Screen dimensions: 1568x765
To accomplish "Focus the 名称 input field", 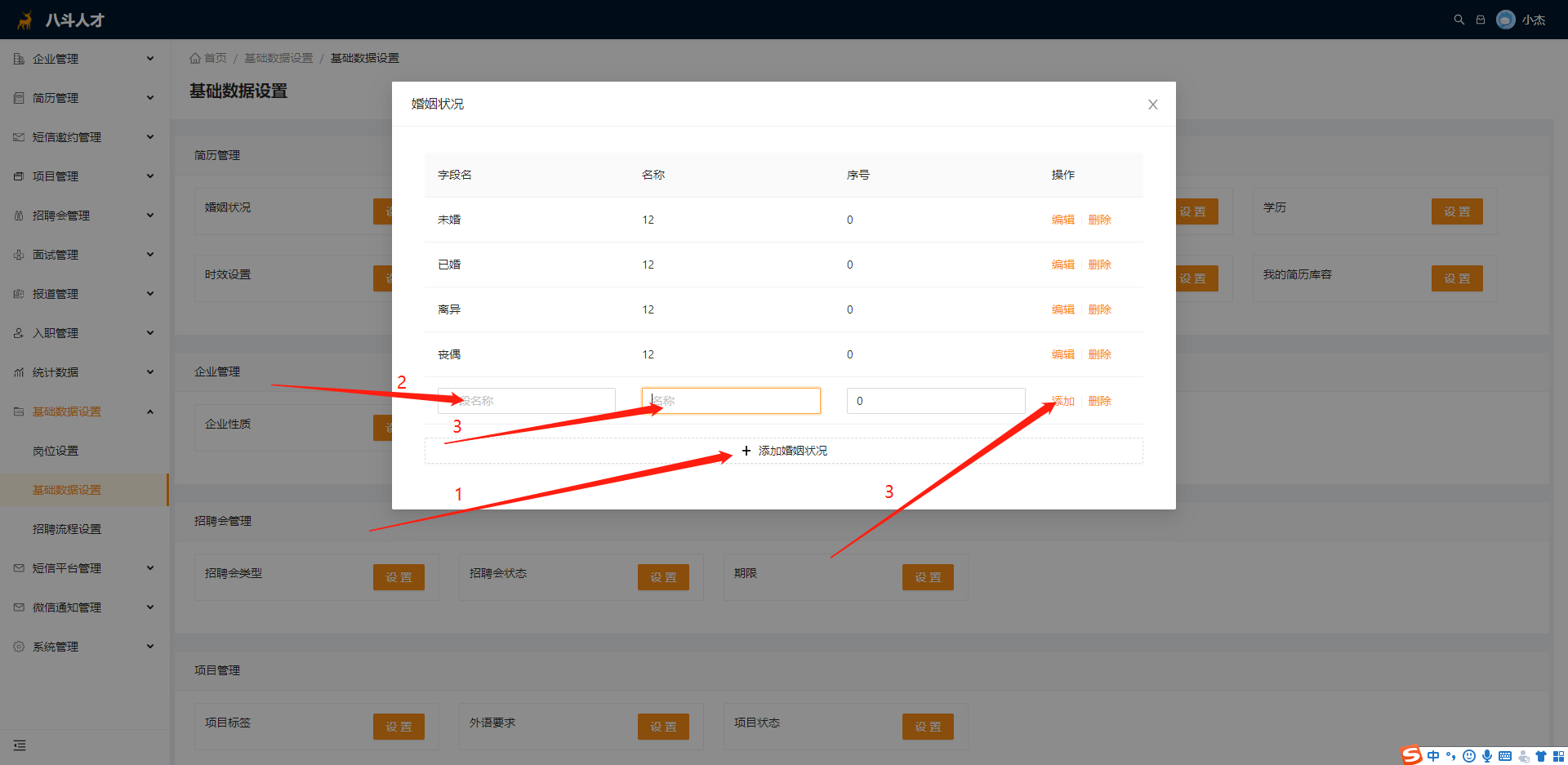I will pos(731,401).
